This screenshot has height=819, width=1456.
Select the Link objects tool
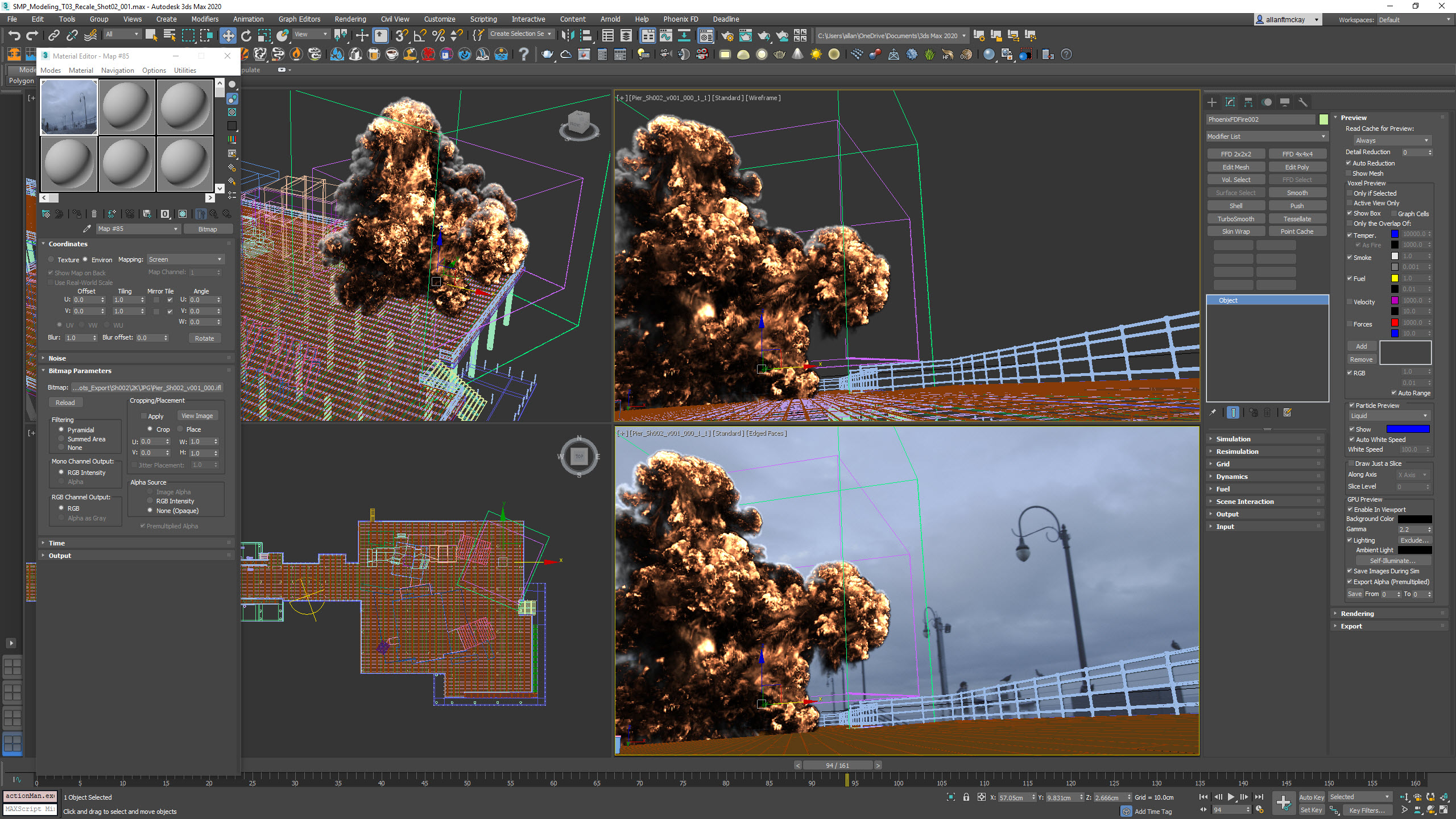tap(53, 36)
